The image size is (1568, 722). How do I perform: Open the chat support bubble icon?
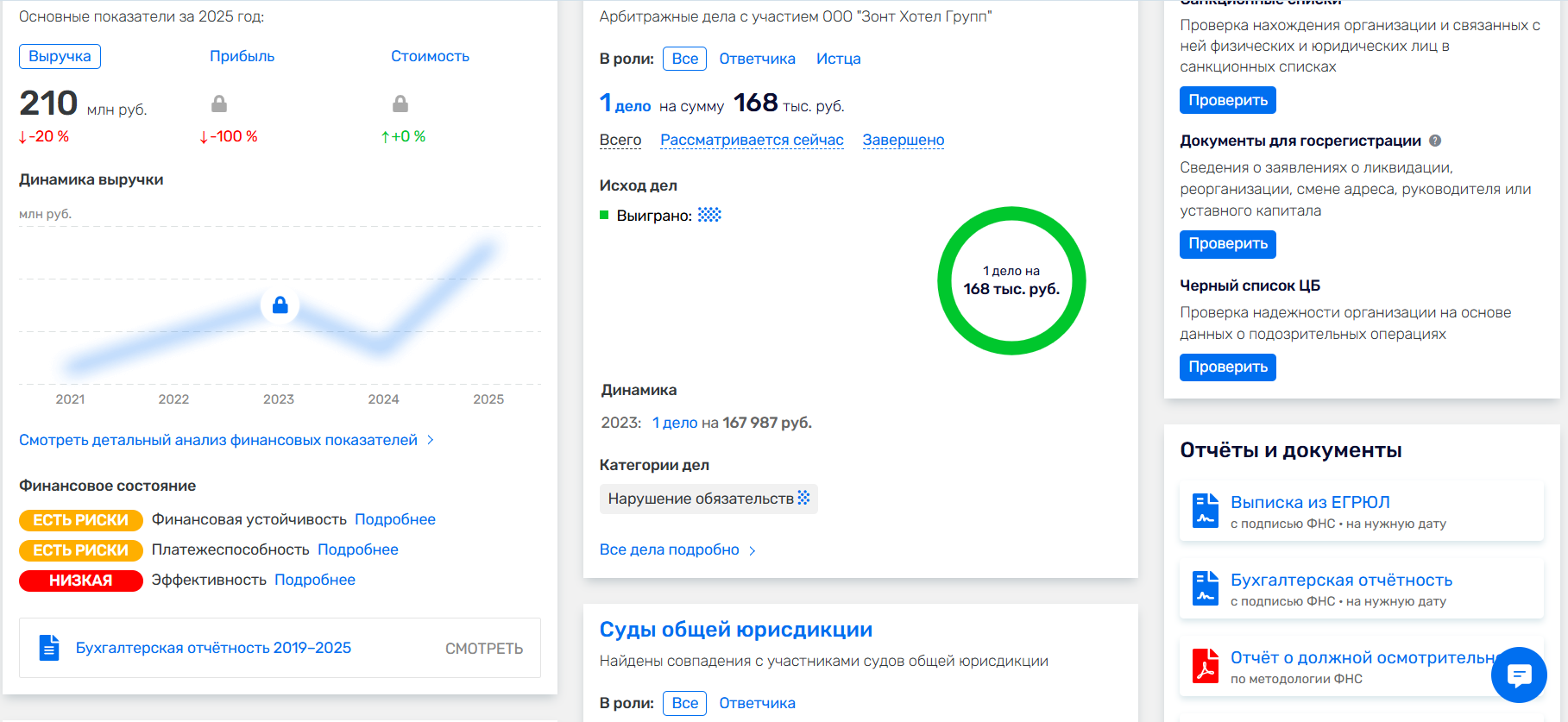tap(1519, 675)
